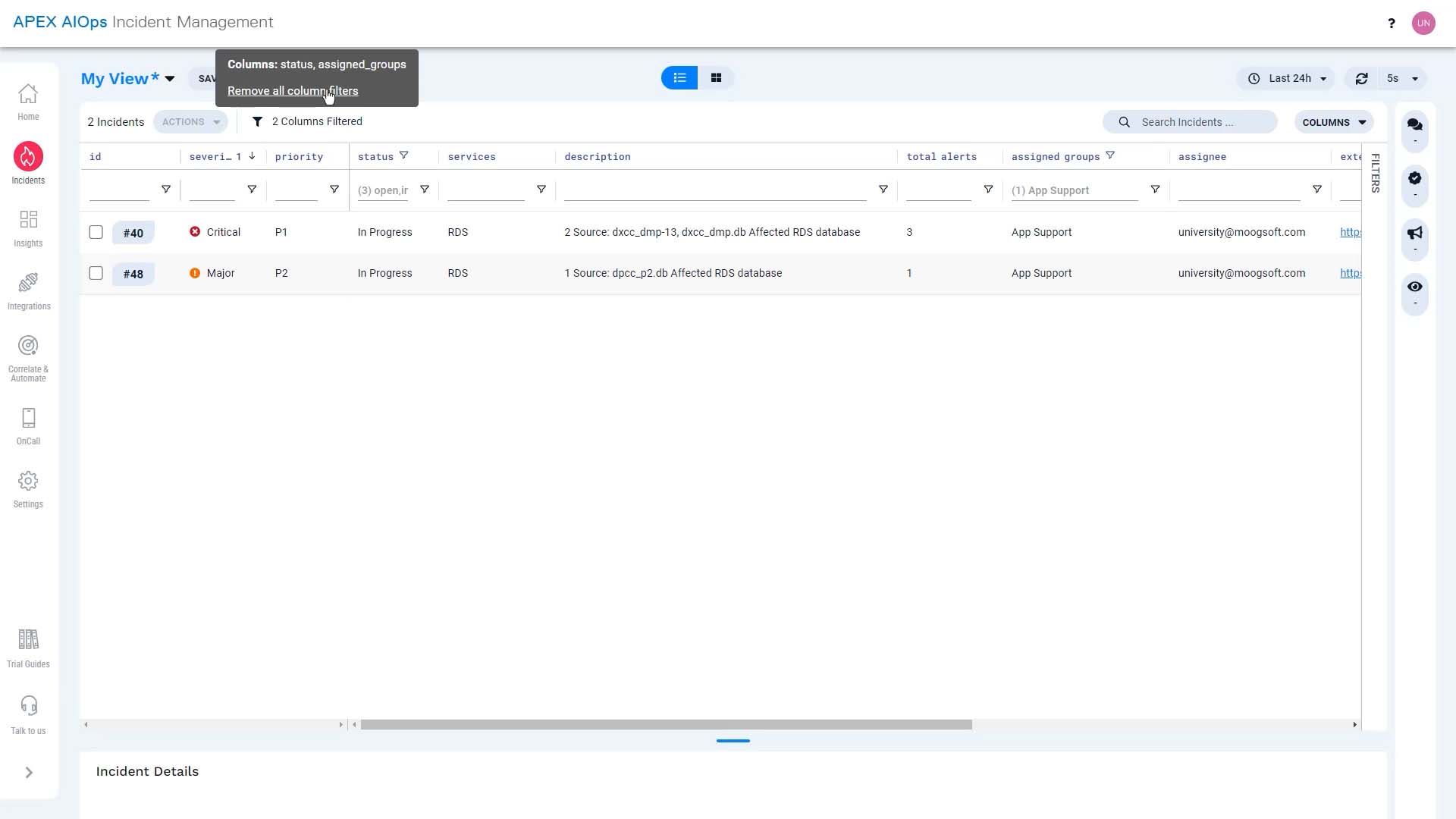Sort by the services column header
This screenshot has width=1456, height=819.
[x=472, y=157]
